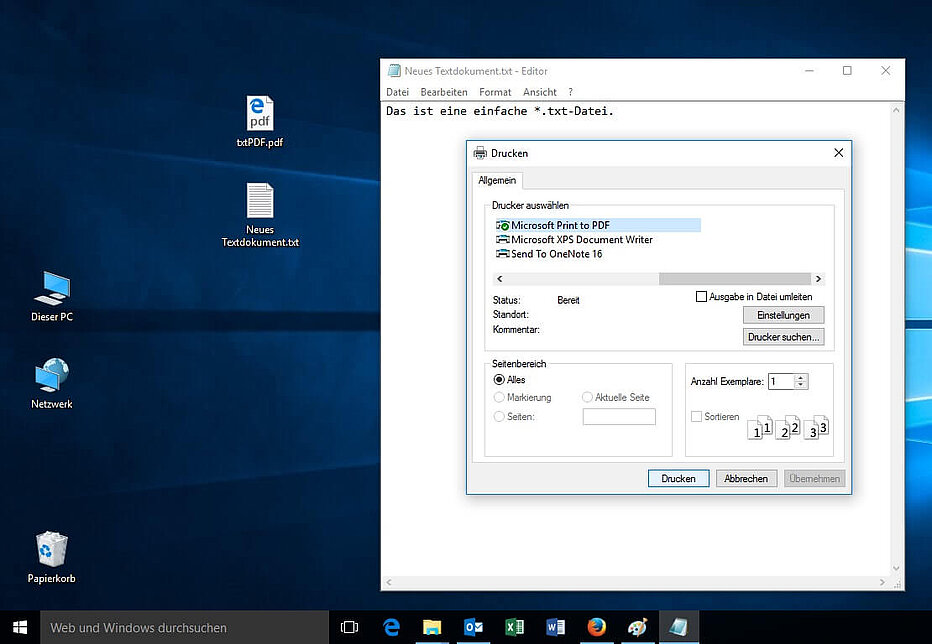Open the Bearbeiten menu in Editor
The image size is (932, 644).
point(444,92)
